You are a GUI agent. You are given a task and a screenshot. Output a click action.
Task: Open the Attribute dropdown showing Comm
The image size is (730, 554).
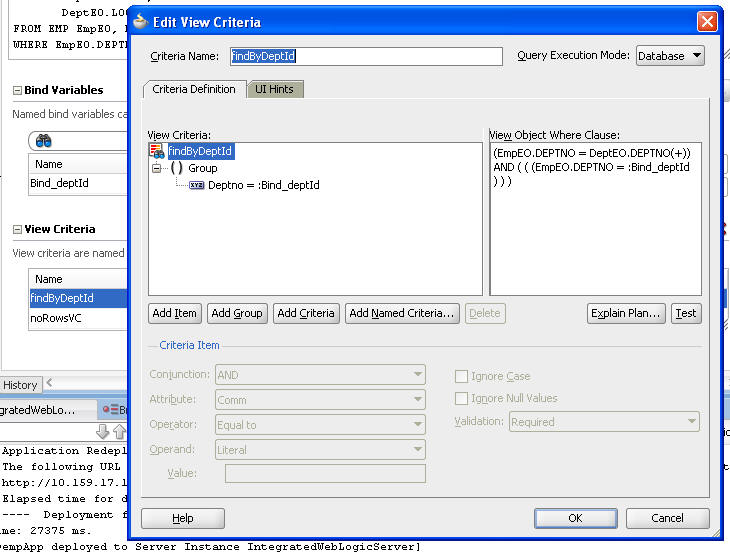point(320,400)
